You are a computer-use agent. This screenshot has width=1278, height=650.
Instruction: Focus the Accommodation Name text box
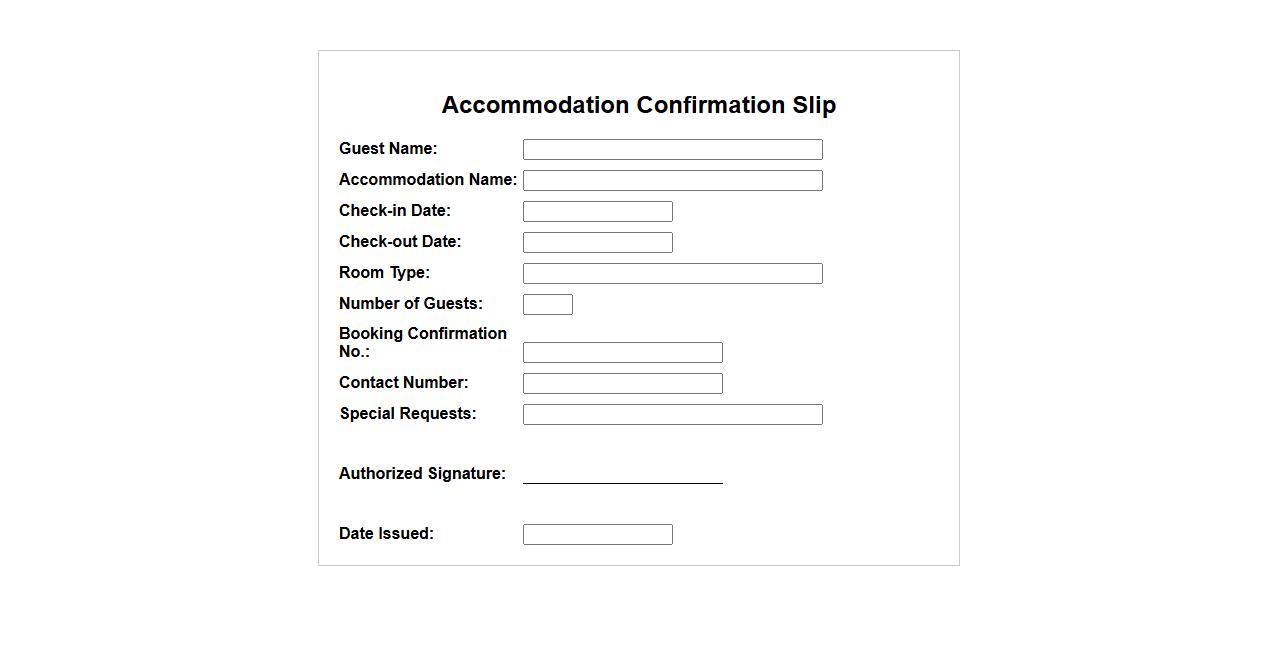(x=672, y=181)
